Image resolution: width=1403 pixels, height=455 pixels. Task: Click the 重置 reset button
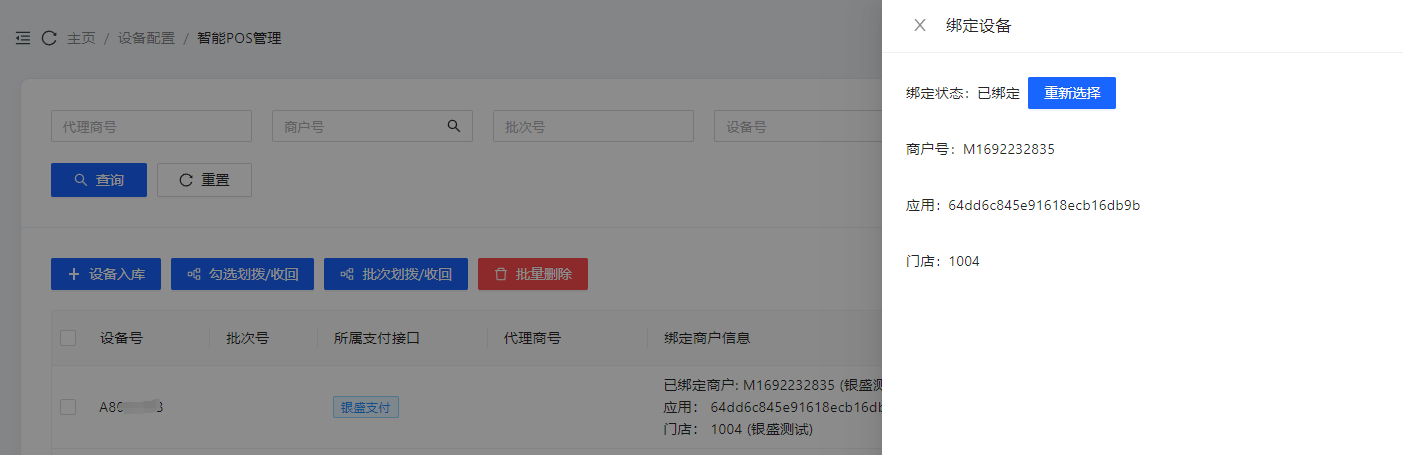pyautogui.click(x=204, y=180)
